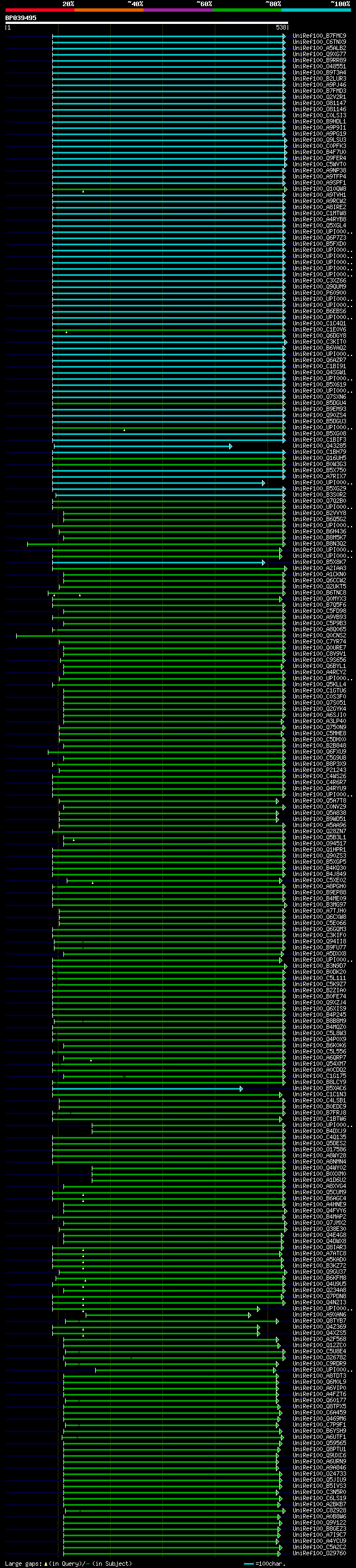Select the UniRef100_A3LP40 label
The width and height of the screenshot is (356, 1568).
(x=319, y=721)
